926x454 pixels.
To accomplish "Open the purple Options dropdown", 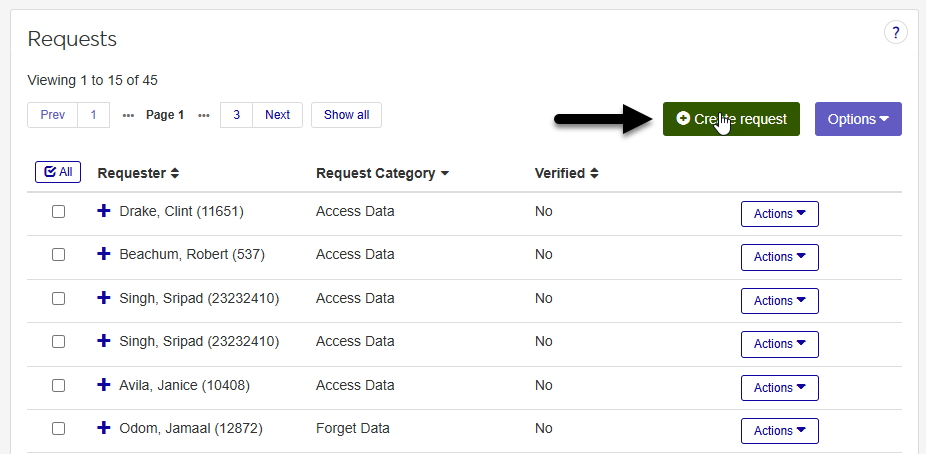I will point(858,119).
